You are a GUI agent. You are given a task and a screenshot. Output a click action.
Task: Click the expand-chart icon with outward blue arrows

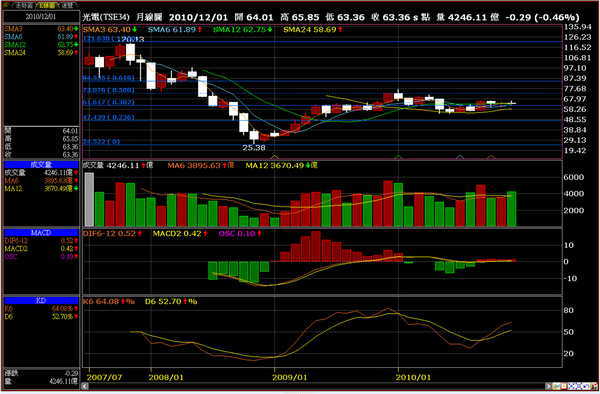[x=579, y=386]
